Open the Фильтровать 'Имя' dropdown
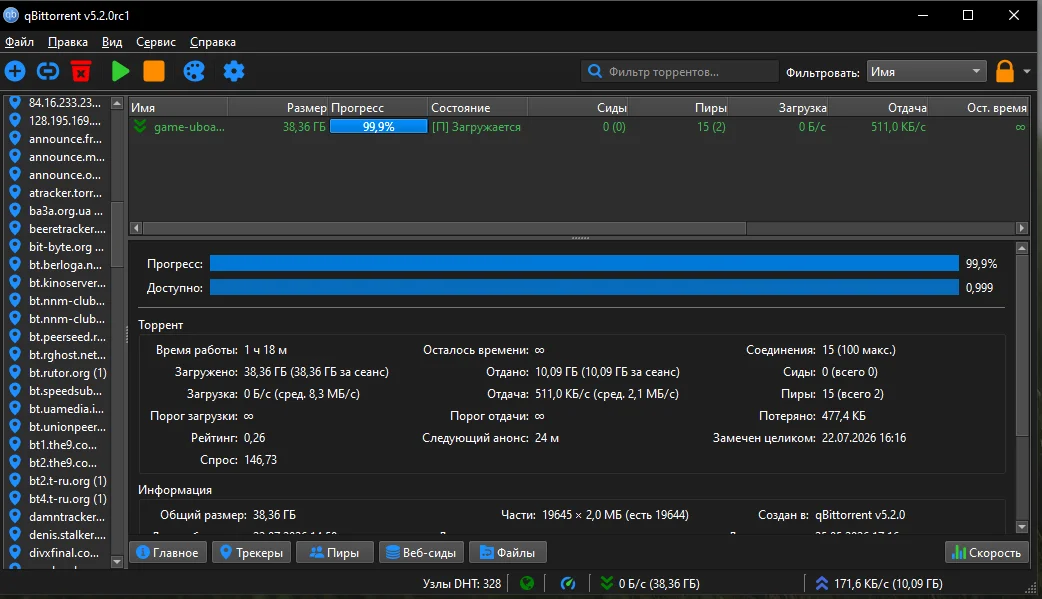1042x599 pixels. point(926,72)
